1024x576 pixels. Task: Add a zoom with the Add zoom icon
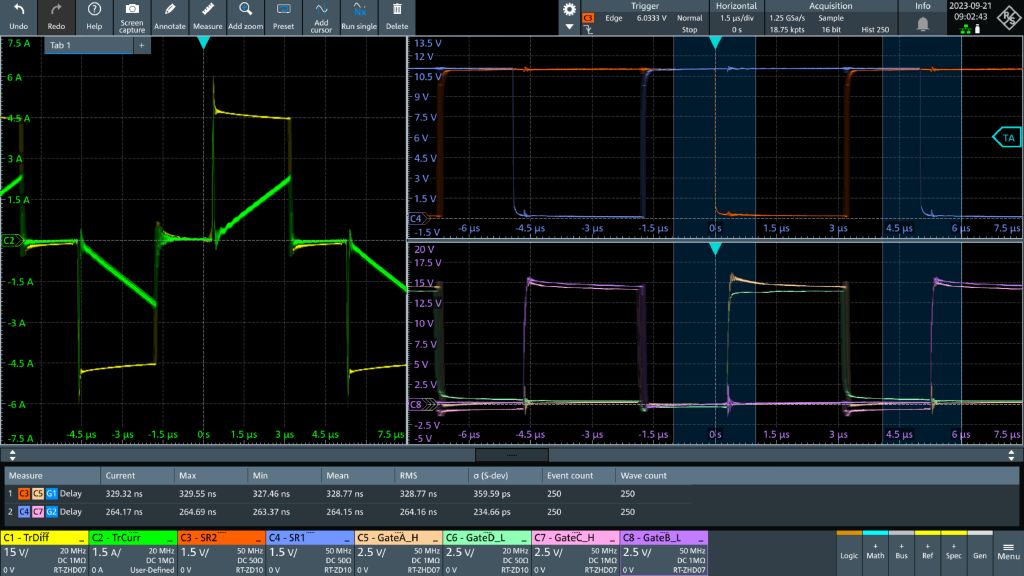click(x=245, y=15)
